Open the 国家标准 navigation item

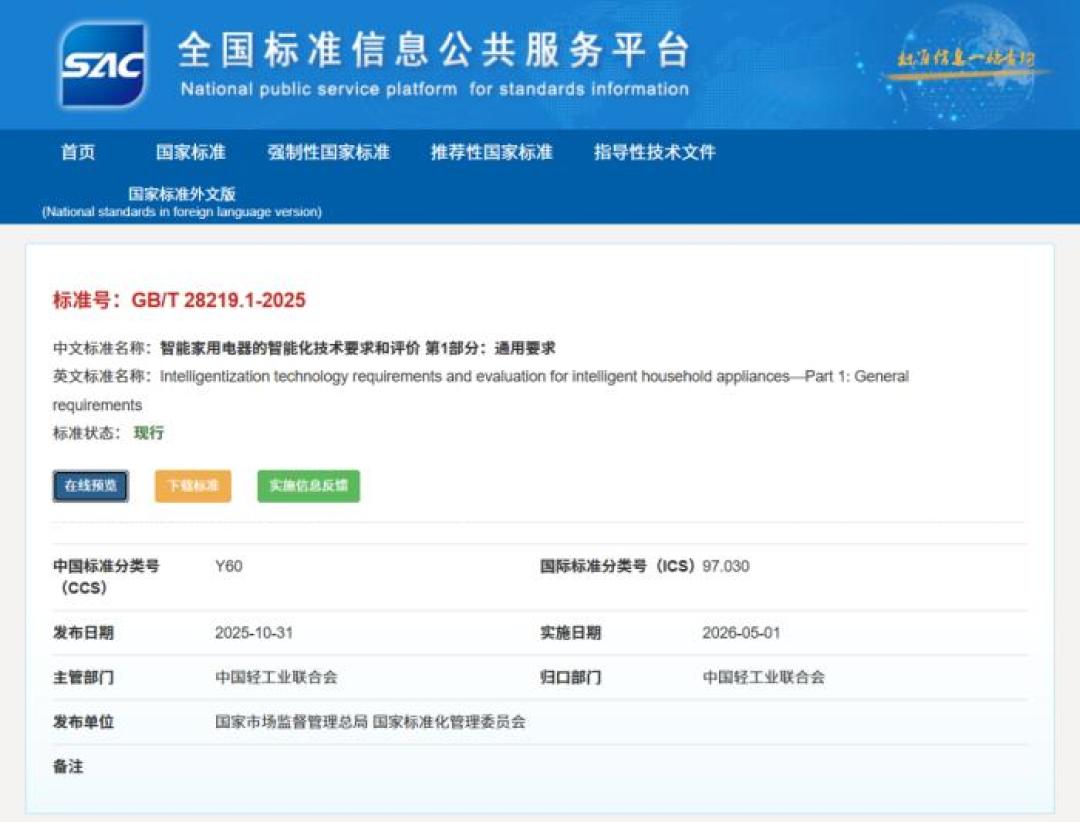click(191, 152)
